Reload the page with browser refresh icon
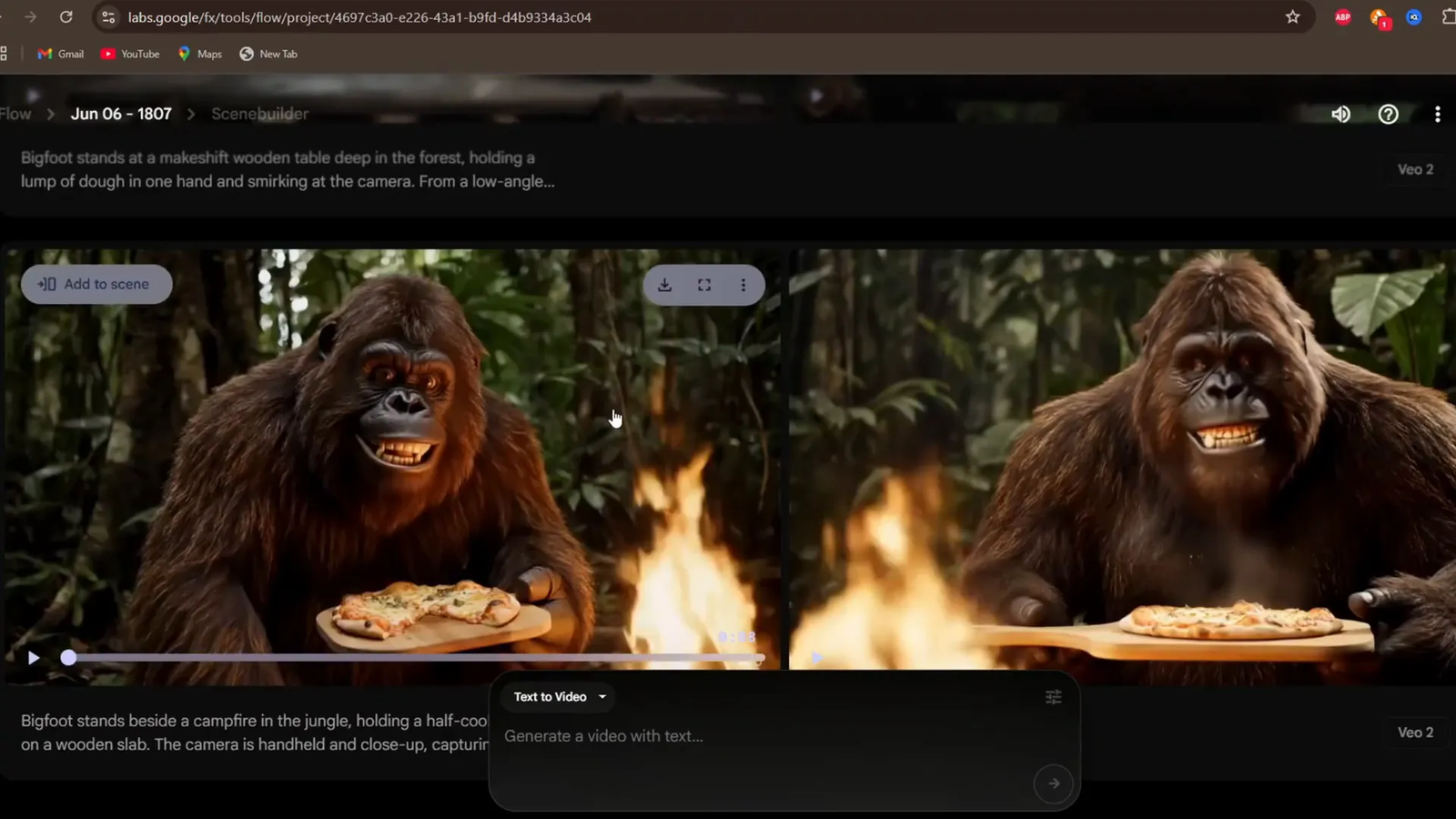1456x819 pixels. tap(66, 17)
